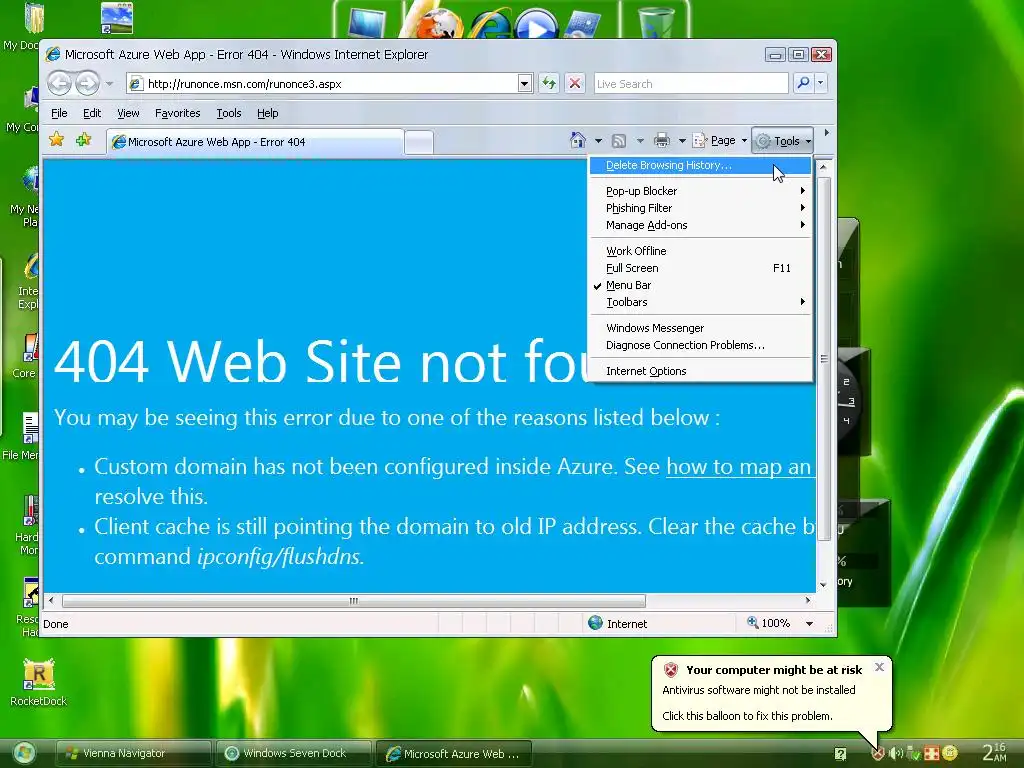Open the Favorites menu

point(178,113)
